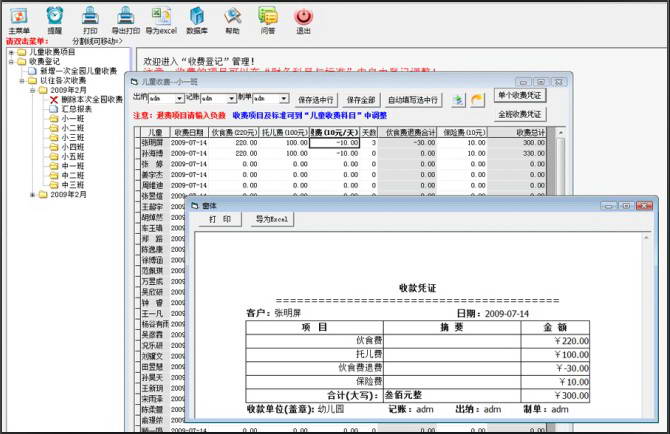Click the 伙食费 (220元) column header
The height and width of the screenshot is (434, 670).
tap(234, 132)
